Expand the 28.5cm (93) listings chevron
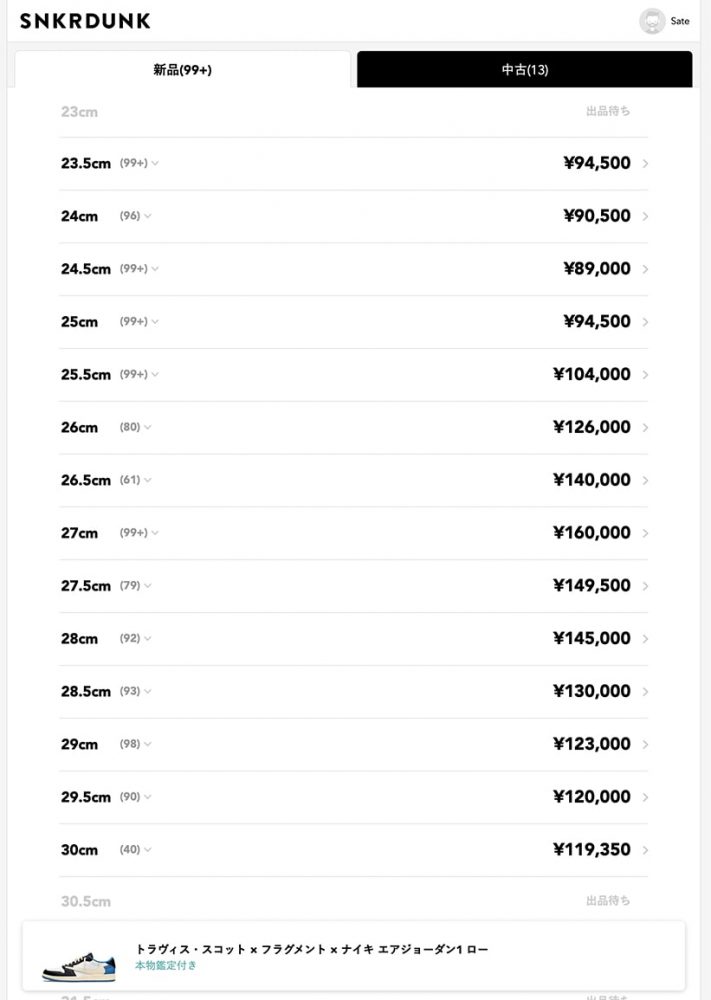The image size is (711, 1000). 148,691
